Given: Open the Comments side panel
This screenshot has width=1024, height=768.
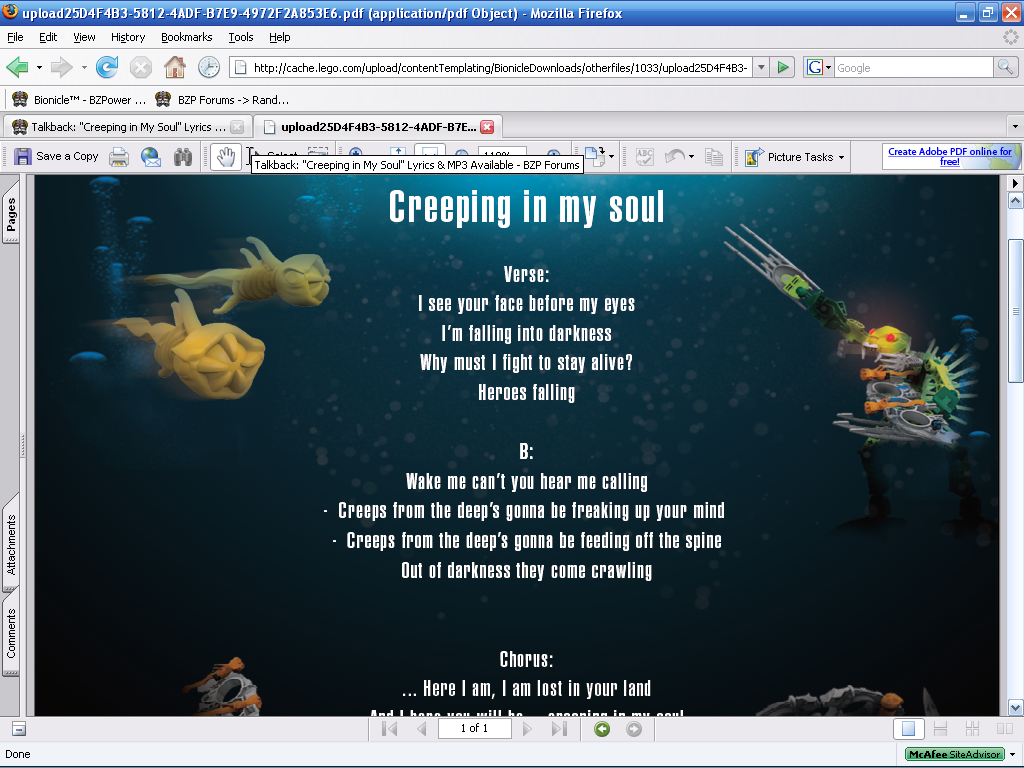Looking at the screenshot, I should point(11,633).
